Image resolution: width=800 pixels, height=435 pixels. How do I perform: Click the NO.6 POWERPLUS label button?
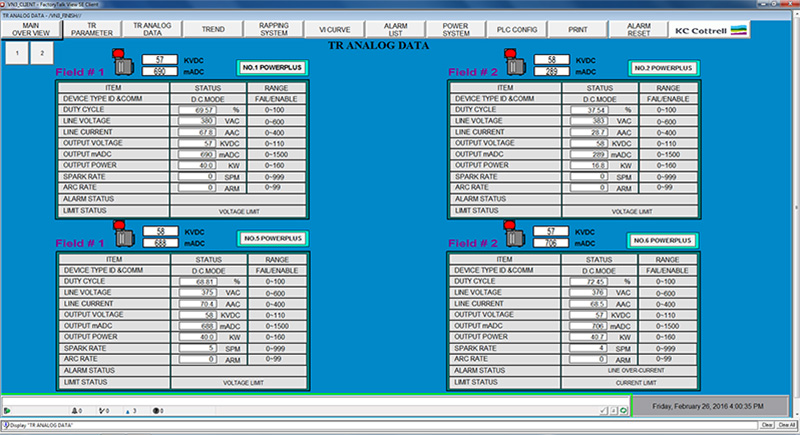662,241
